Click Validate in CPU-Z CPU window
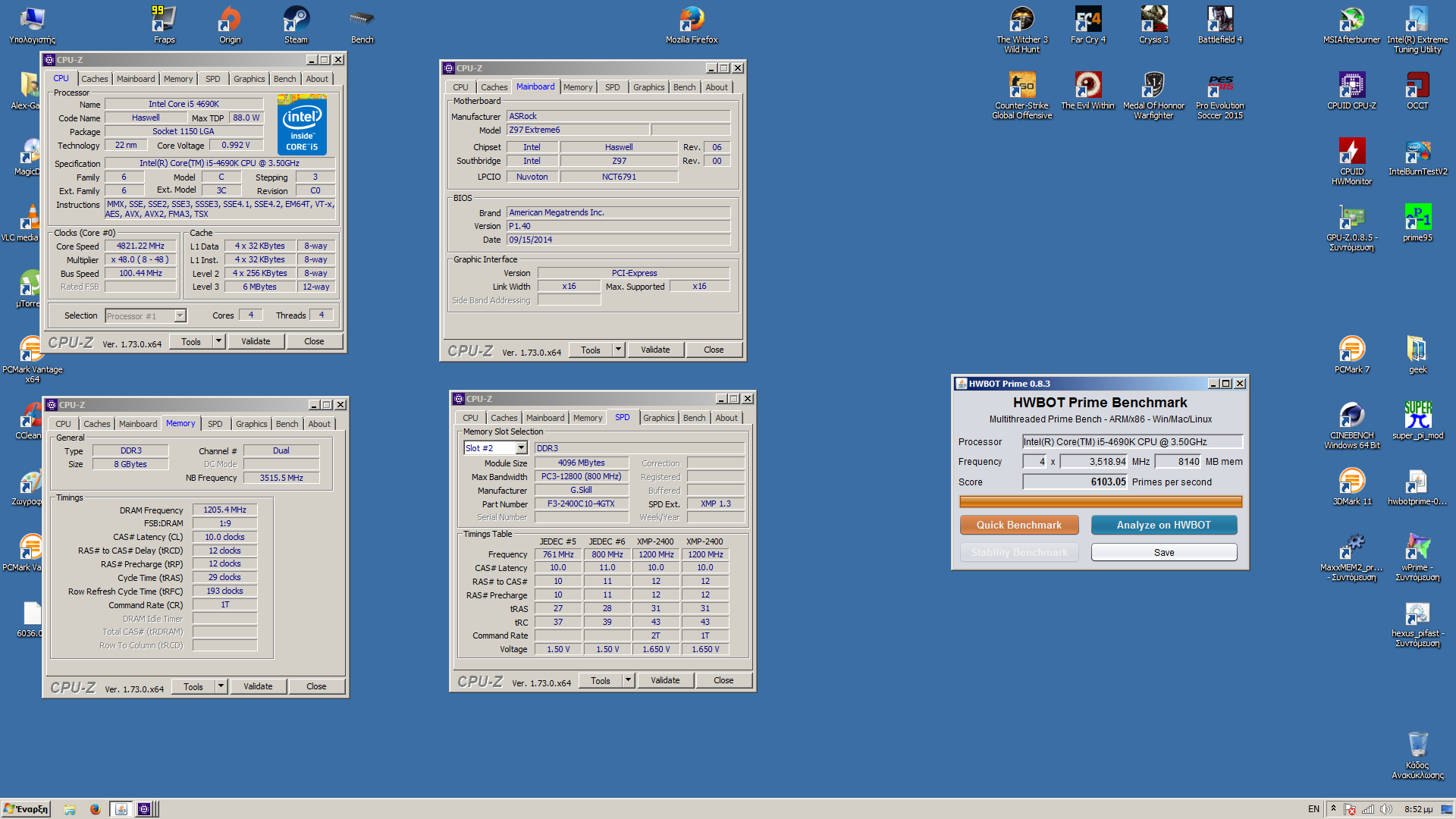1456x819 pixels. click(256, 341)
